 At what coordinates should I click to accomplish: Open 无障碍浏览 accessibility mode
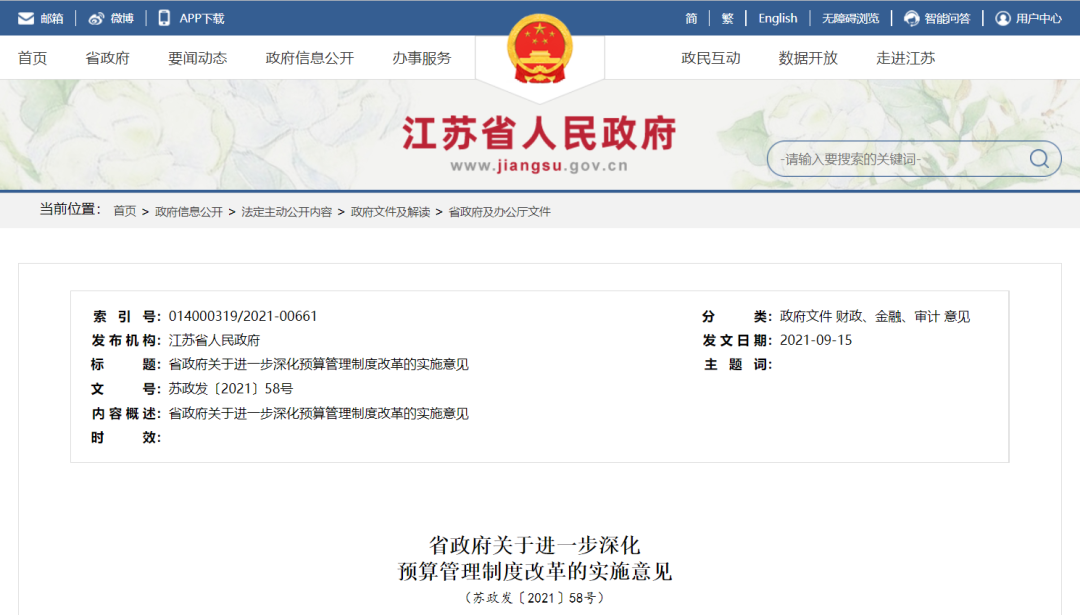point(851,19)
